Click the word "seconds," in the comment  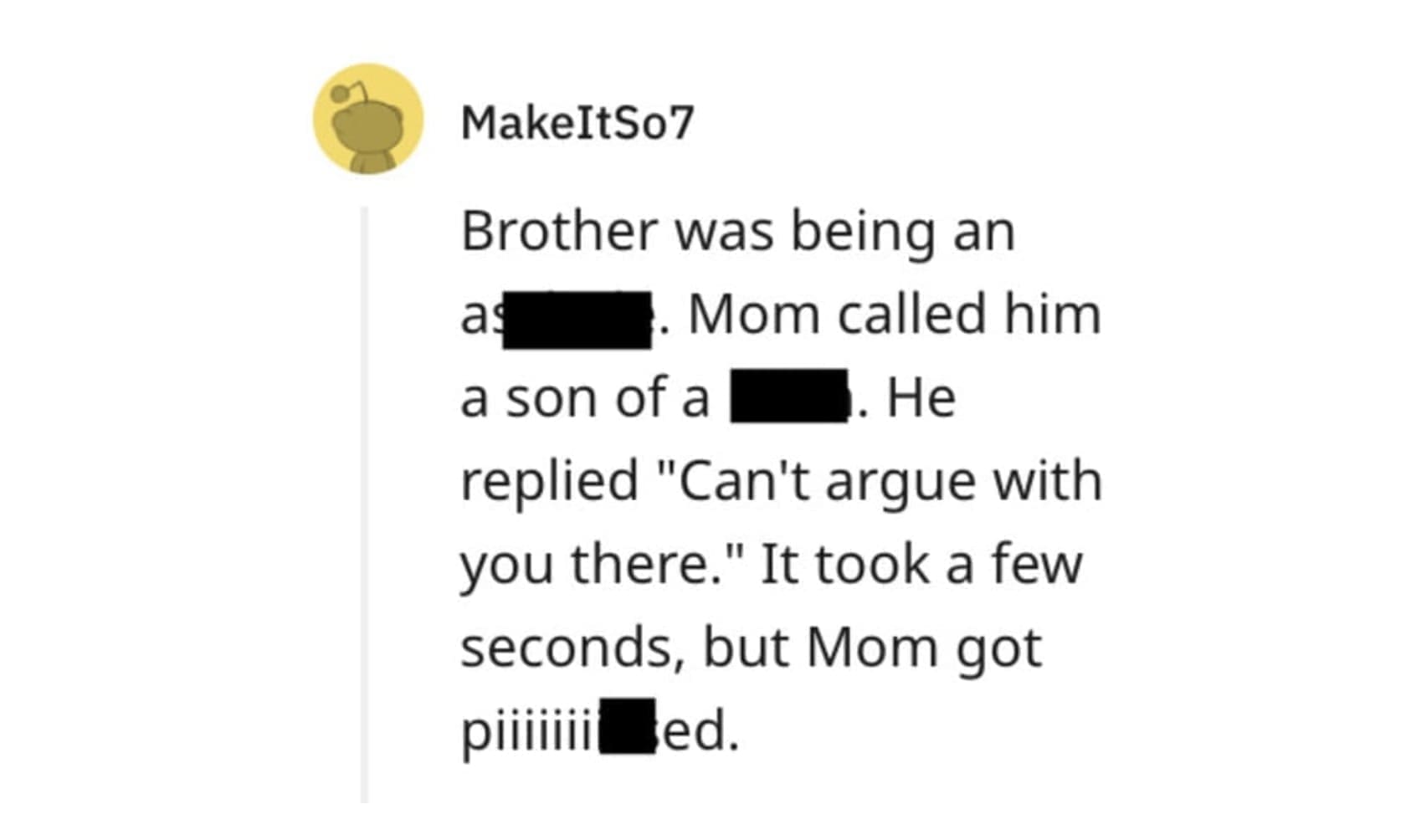571,648
